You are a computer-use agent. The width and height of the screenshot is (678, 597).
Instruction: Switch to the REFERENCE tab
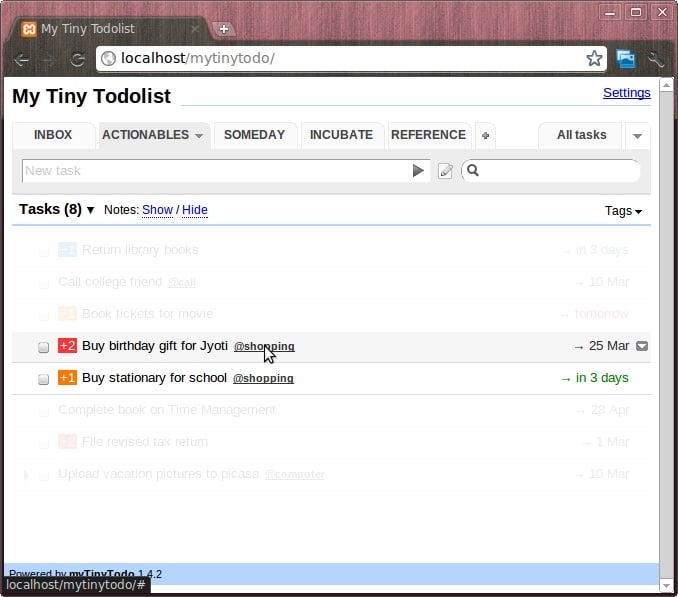point(429,135)
